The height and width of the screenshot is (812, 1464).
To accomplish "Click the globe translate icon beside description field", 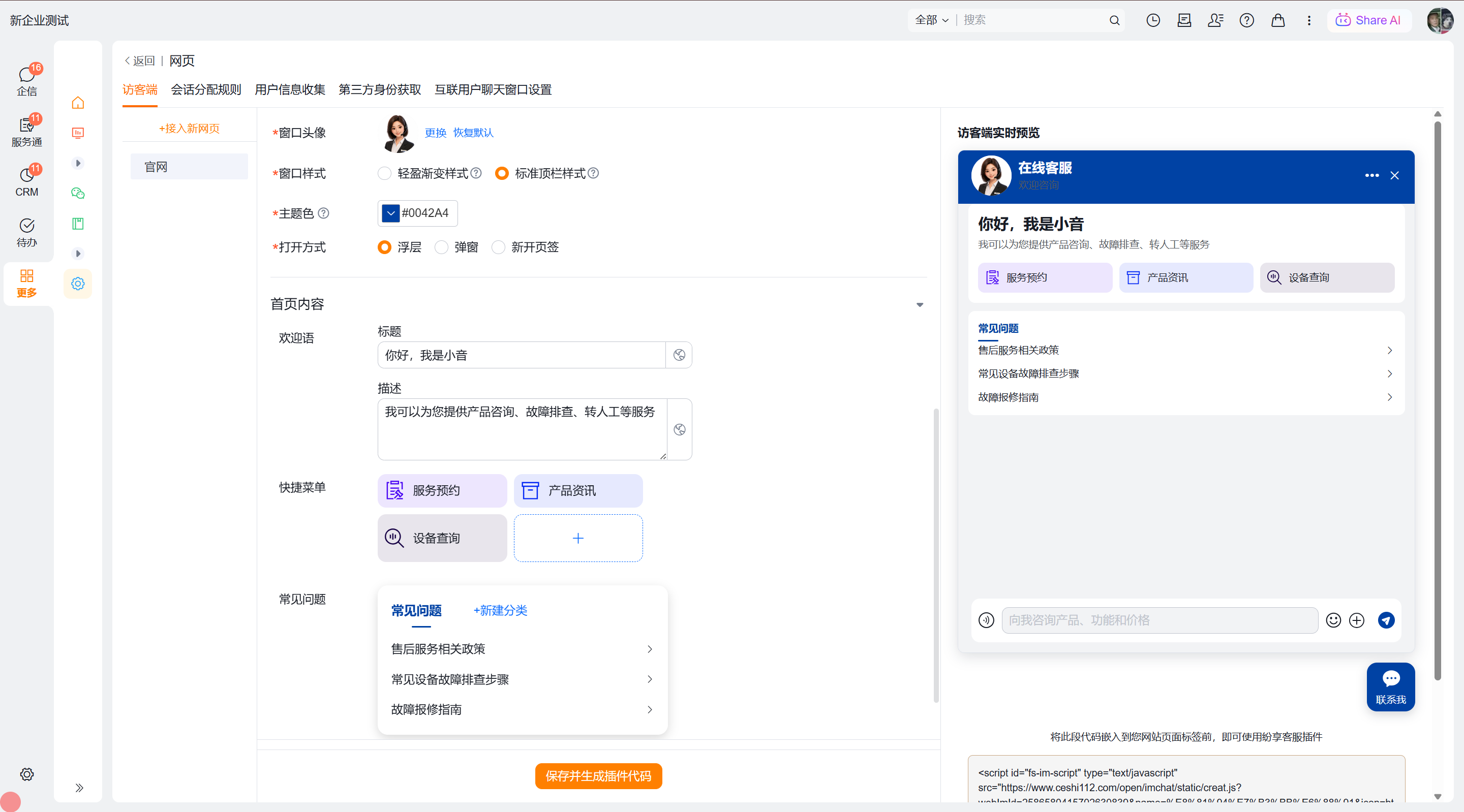I will (680, 429).
